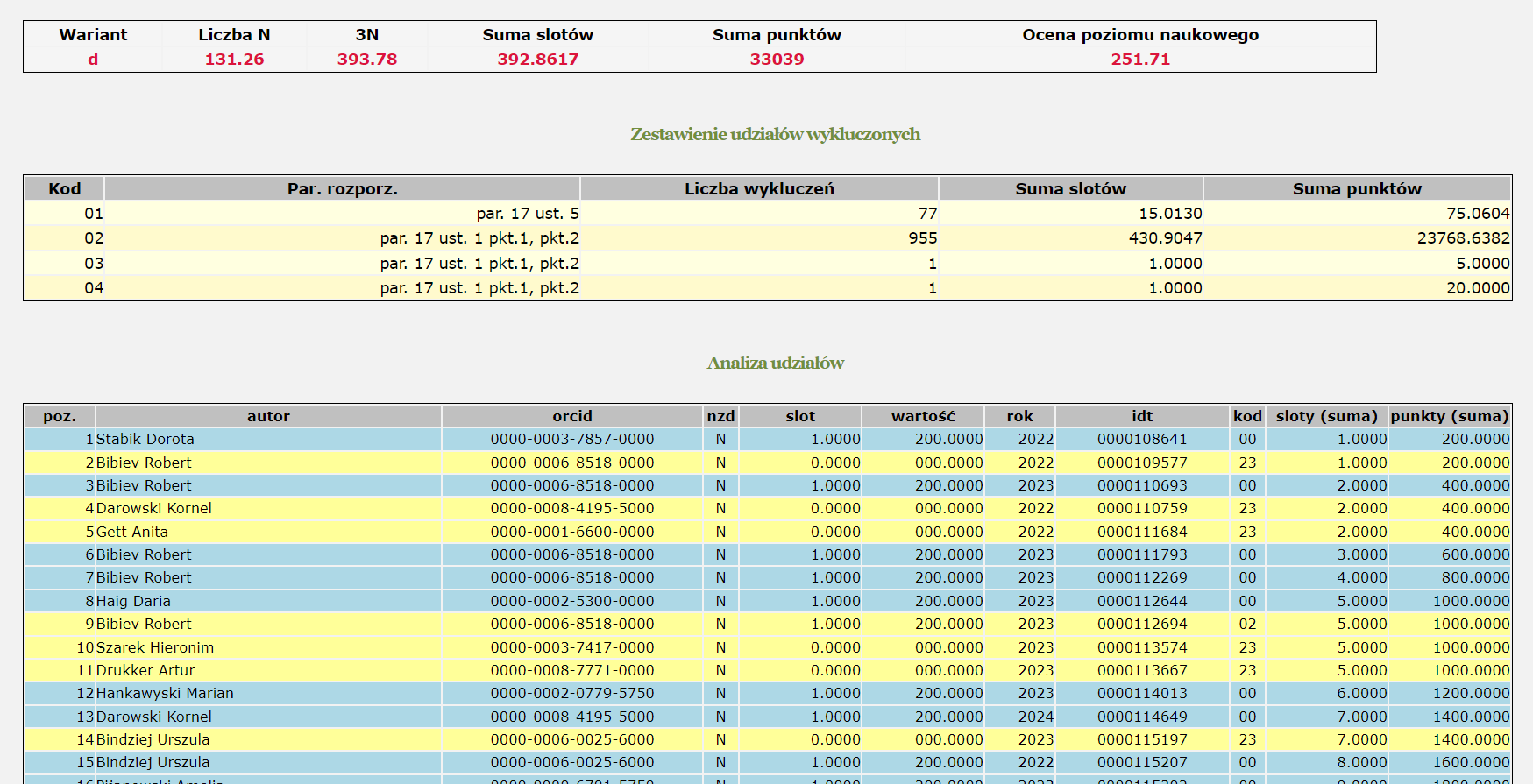The width and height of the screenshot is (1533, 784).
Task: Click the 'punkty (suma)' column header
Action: 1449,416
